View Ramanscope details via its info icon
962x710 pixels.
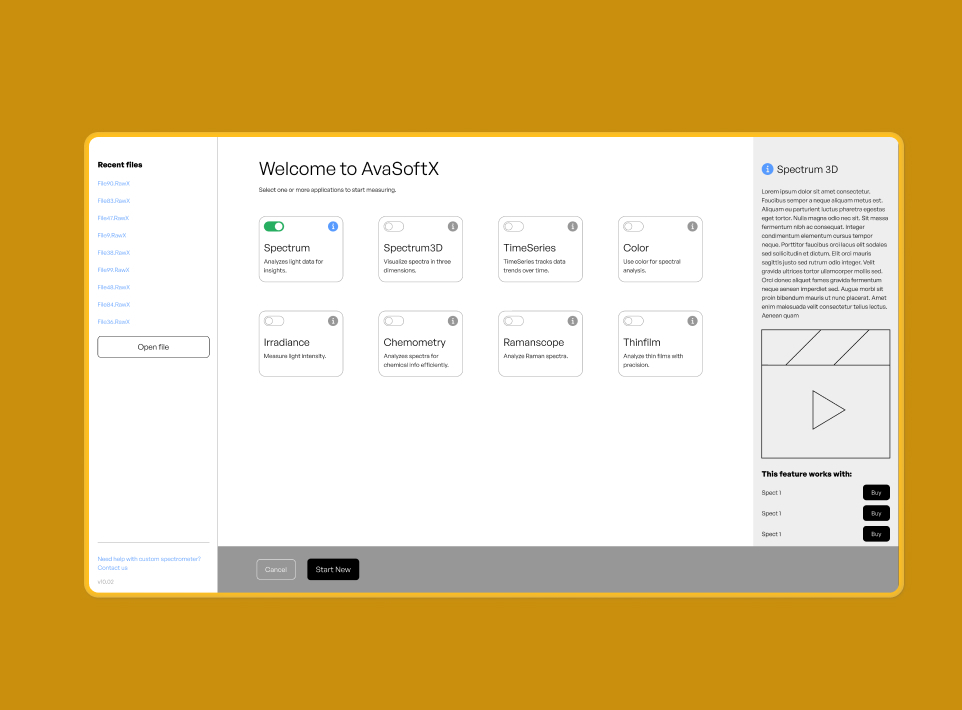click(572, 321)
